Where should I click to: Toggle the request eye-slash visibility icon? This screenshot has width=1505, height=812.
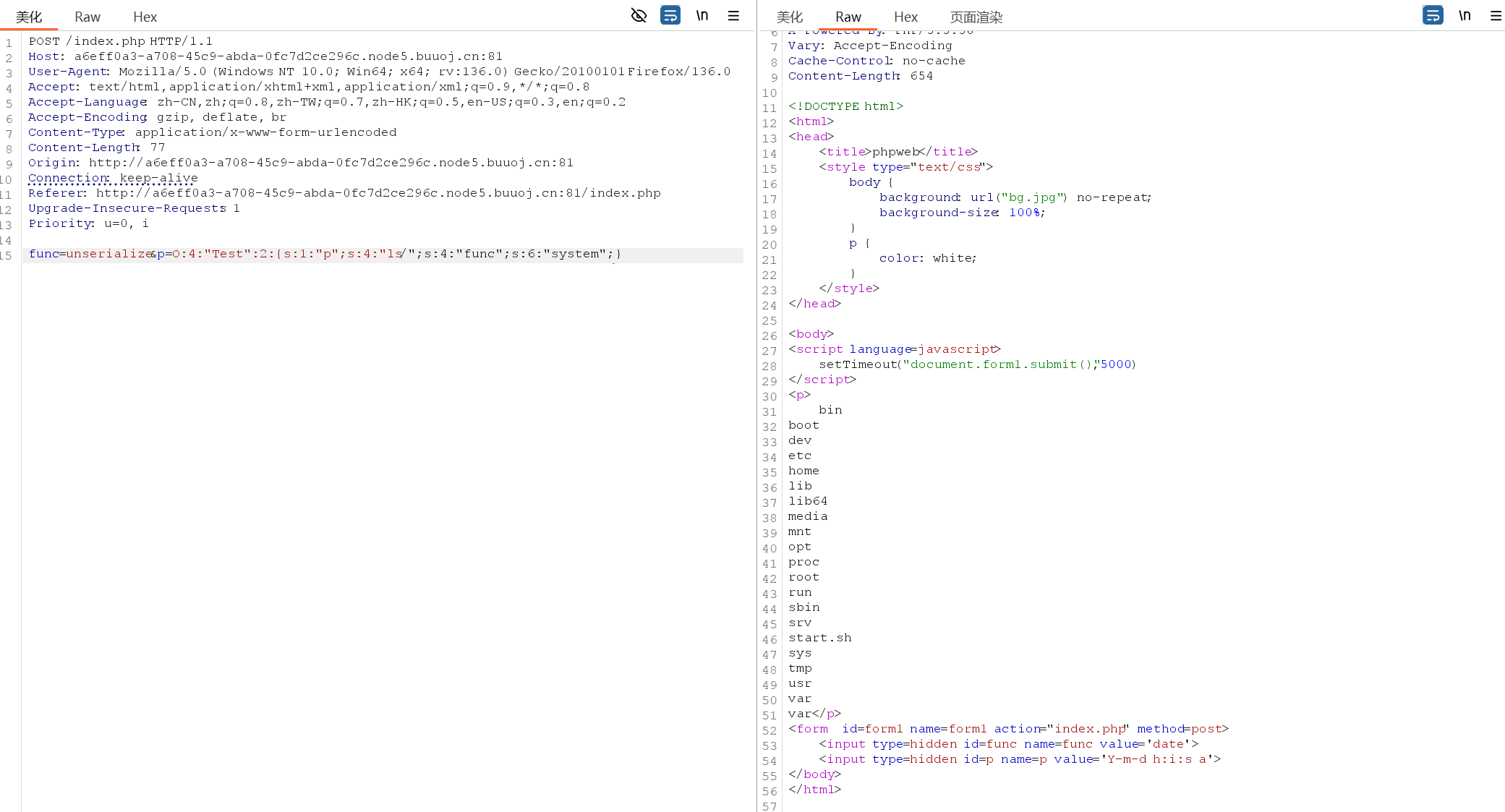point(639,15)
